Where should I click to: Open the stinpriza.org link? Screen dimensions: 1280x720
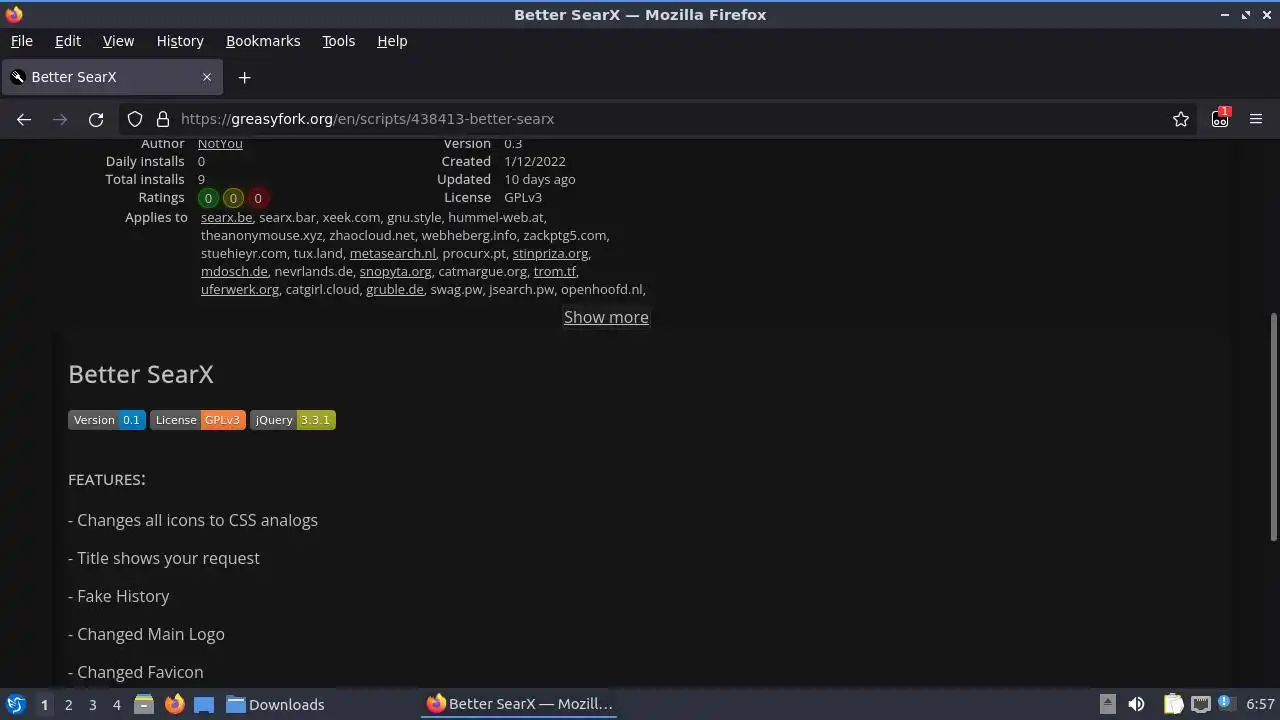coord(550,253)
